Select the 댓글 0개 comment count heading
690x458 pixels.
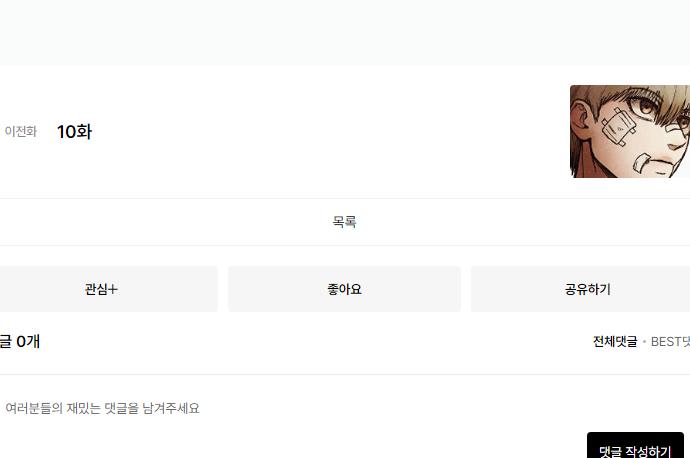(20, 341)
